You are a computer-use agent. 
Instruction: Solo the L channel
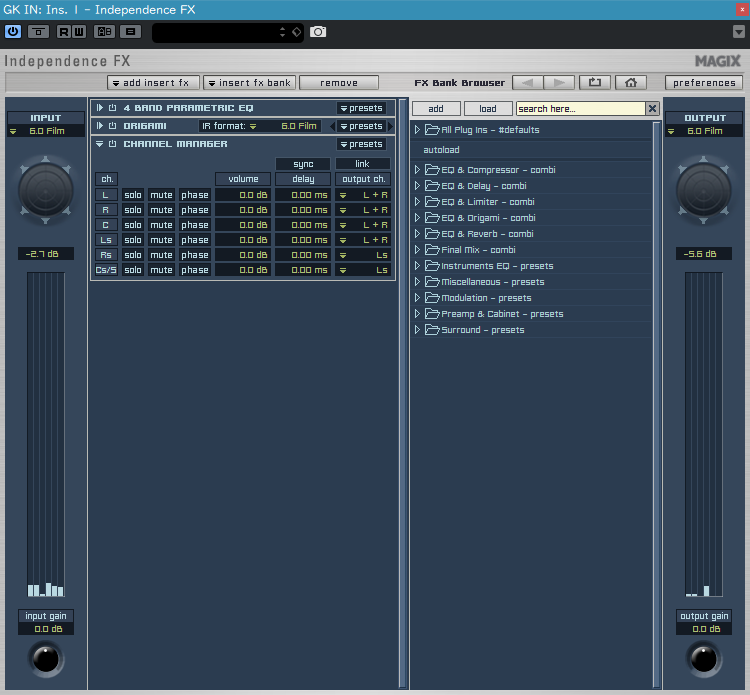click(133, 195)
